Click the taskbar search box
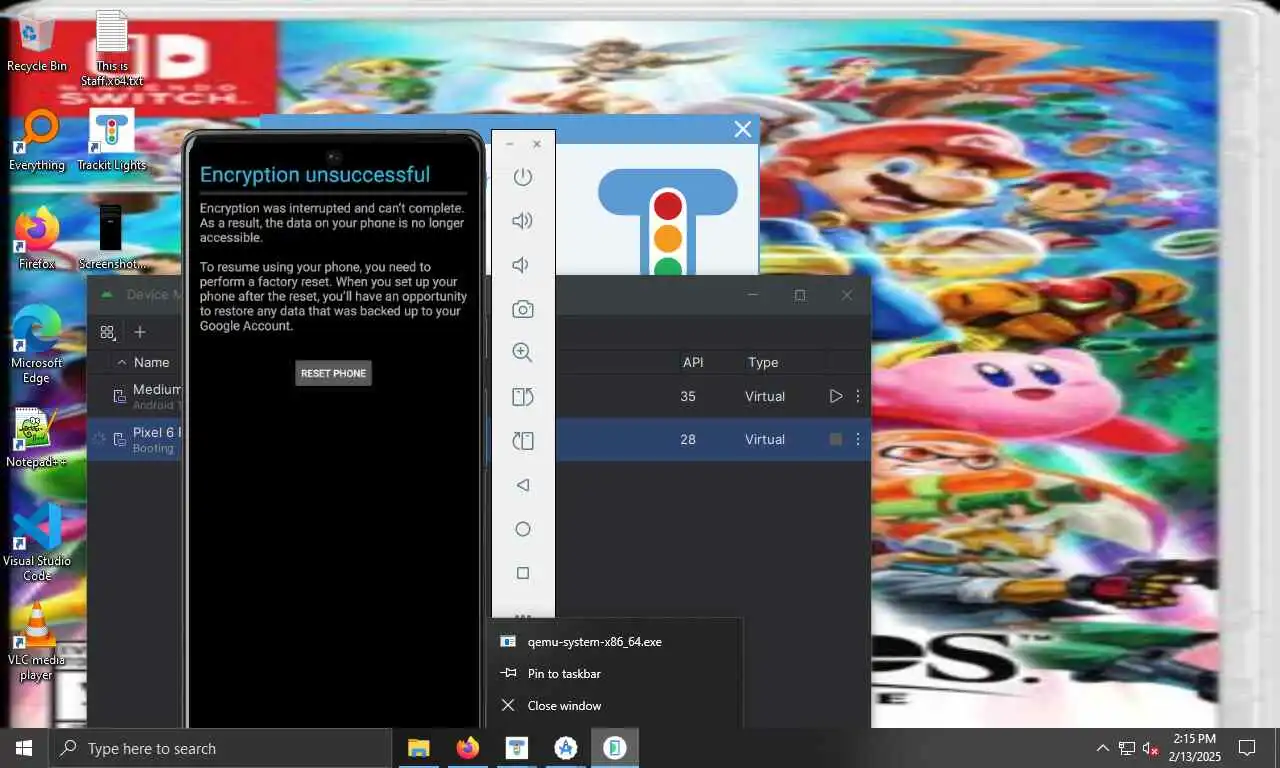The height and width of the screenshot is (768, 1280). coord(220,748)
